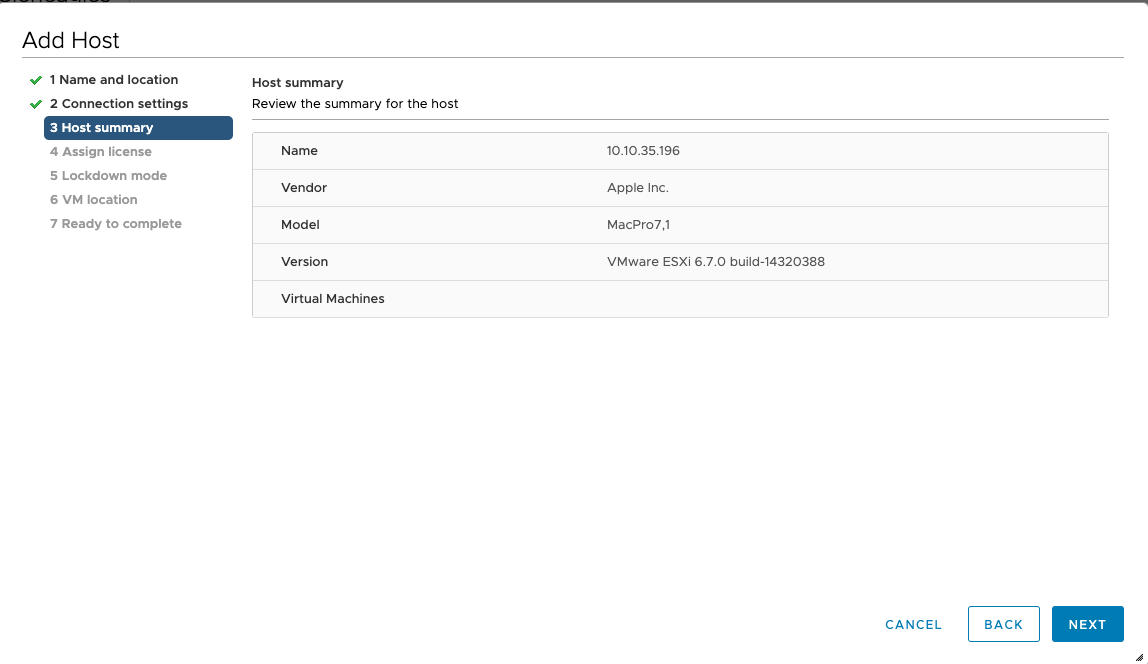Screen dimensions: 1148x664
Task: Go back with the BACK button
Action: click(x=1003, y=624)
